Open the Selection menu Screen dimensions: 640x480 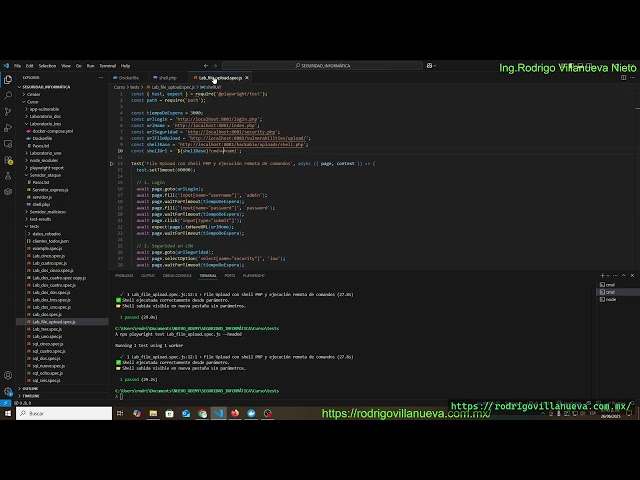(x=47, y=66)
